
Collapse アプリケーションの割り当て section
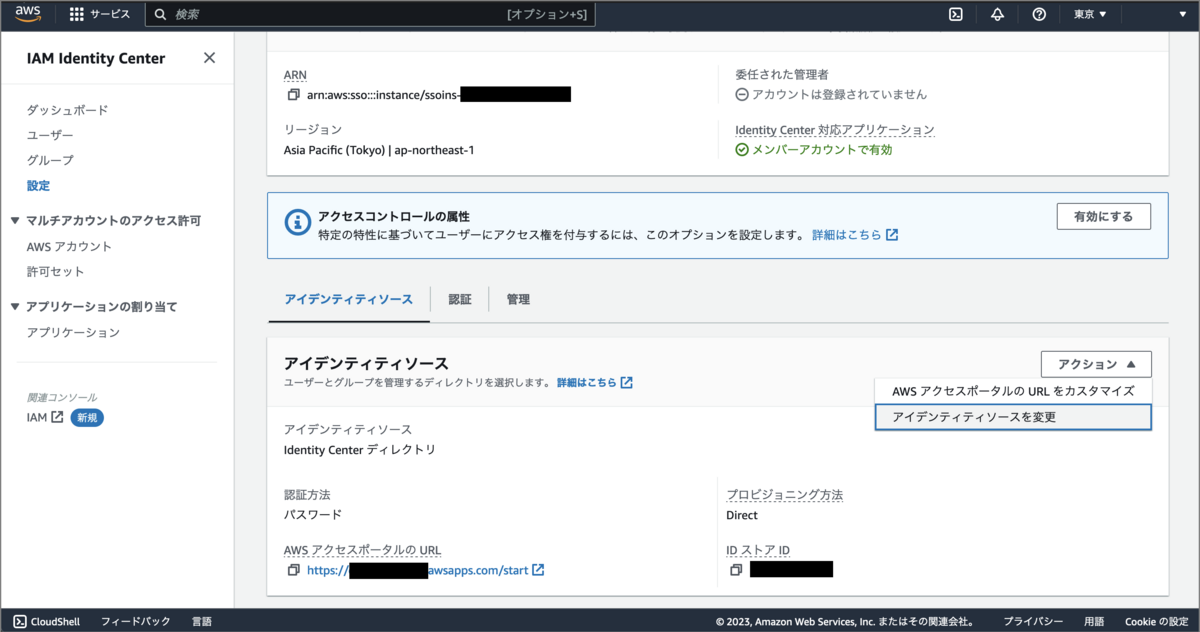coord(15,306)
